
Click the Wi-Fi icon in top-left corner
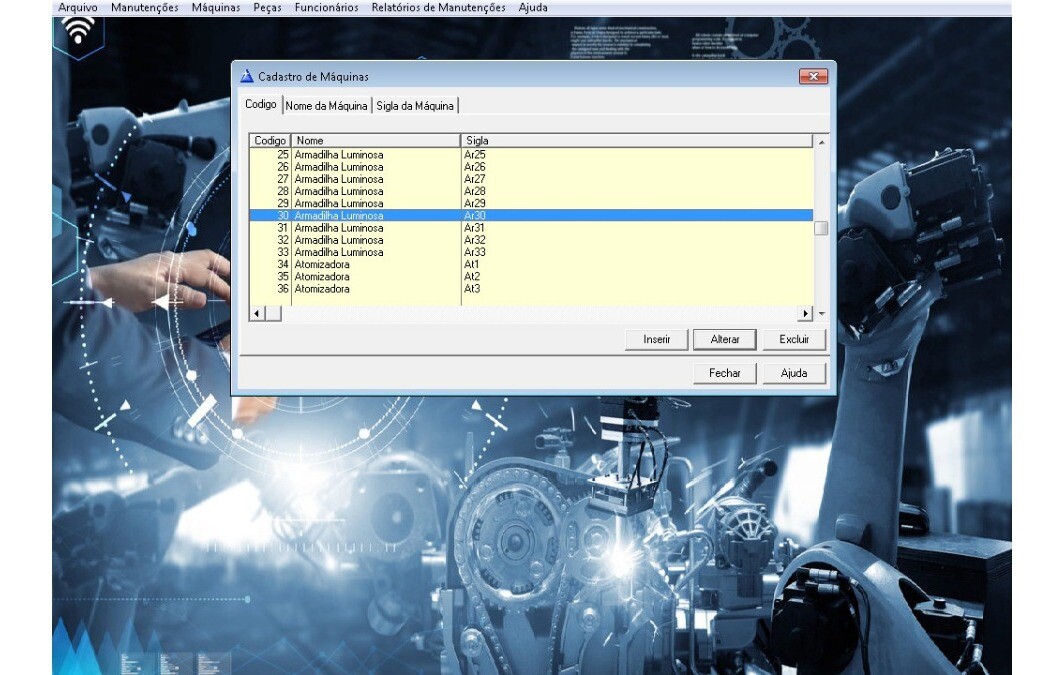pos(78,33)
